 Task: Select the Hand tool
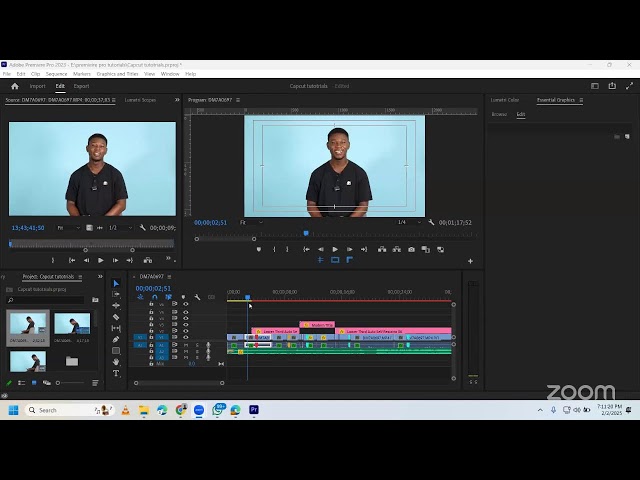pos(116,362)
